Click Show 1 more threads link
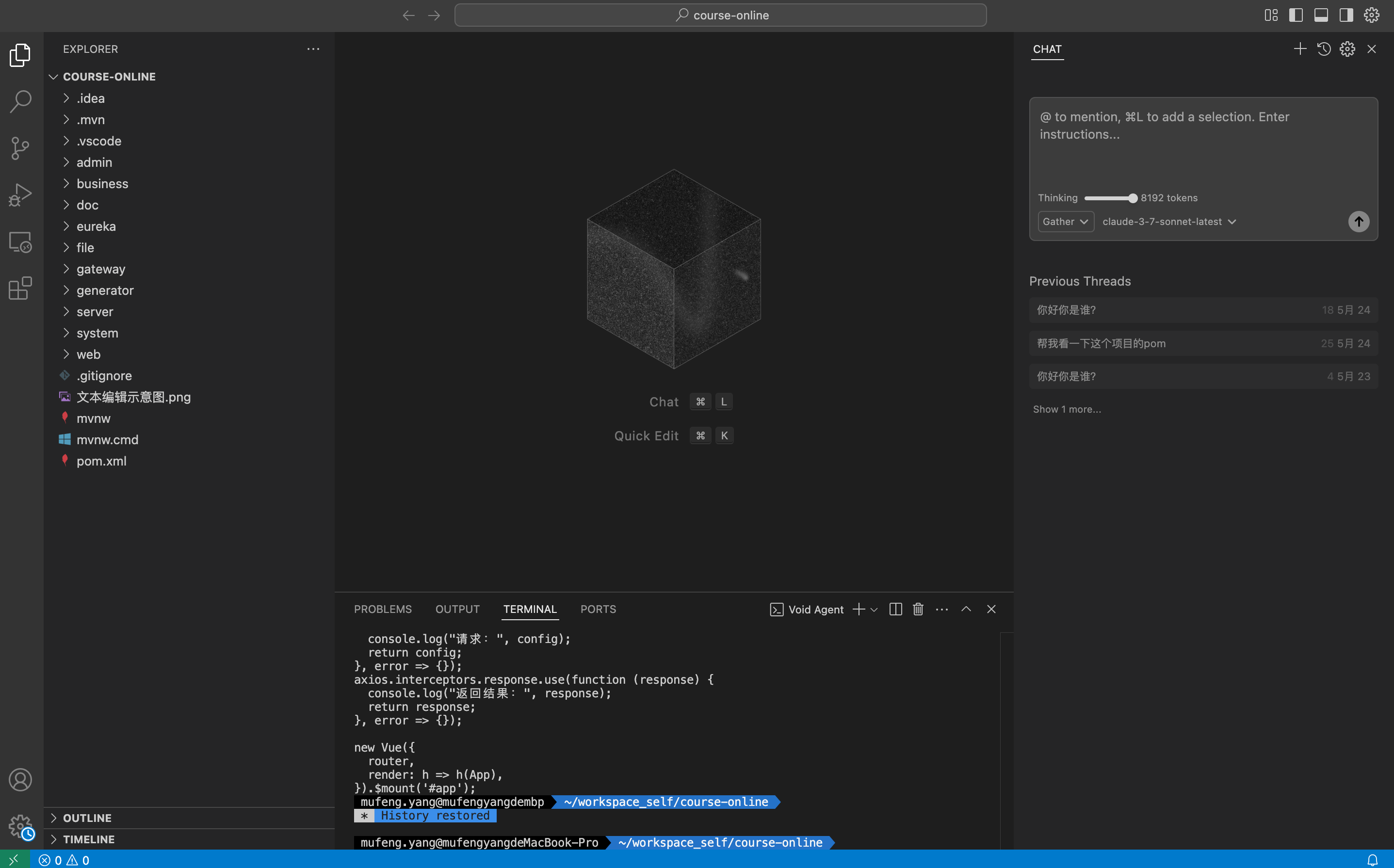 coord(1067,409)
